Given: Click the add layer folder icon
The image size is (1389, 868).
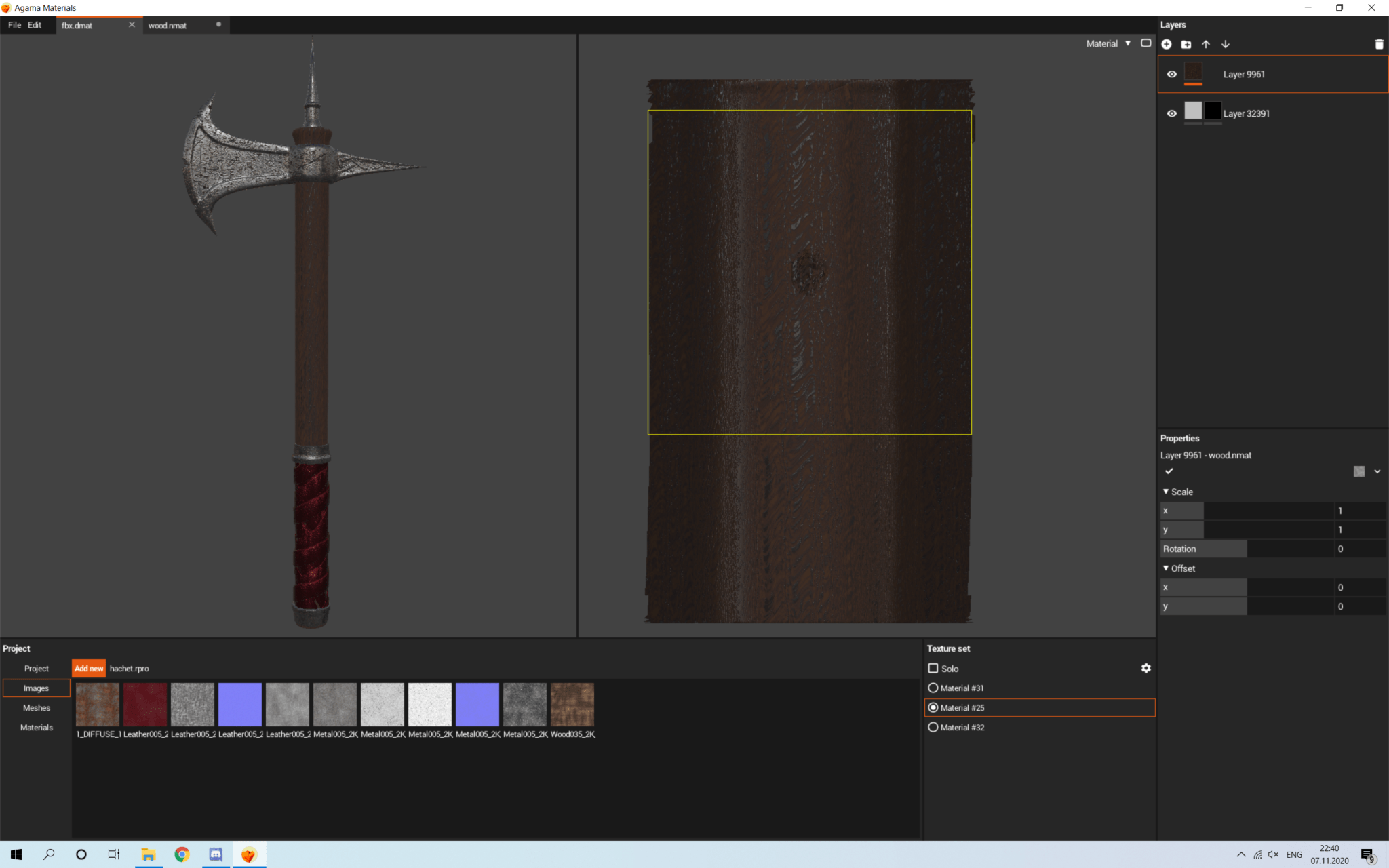Looking at the screenshot, I should point(1186,44).
